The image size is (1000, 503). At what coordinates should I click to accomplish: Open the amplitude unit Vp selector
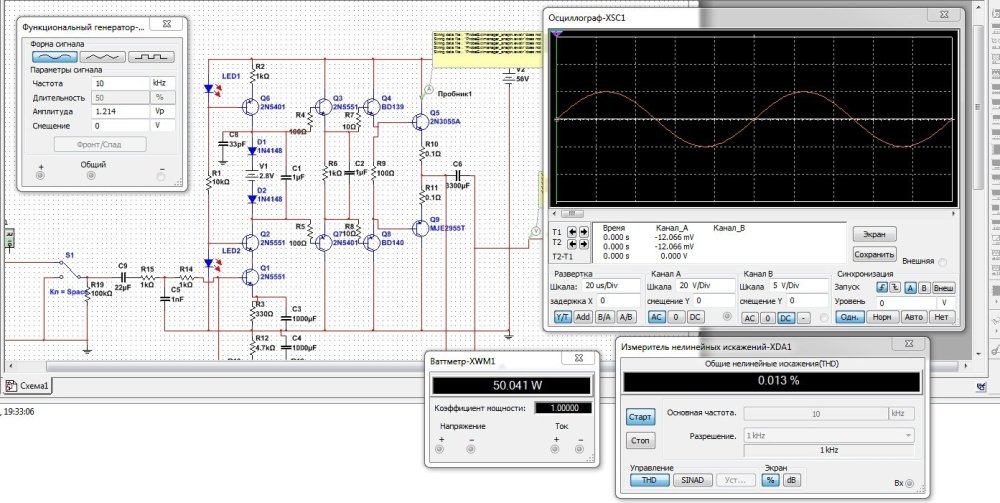159,112
